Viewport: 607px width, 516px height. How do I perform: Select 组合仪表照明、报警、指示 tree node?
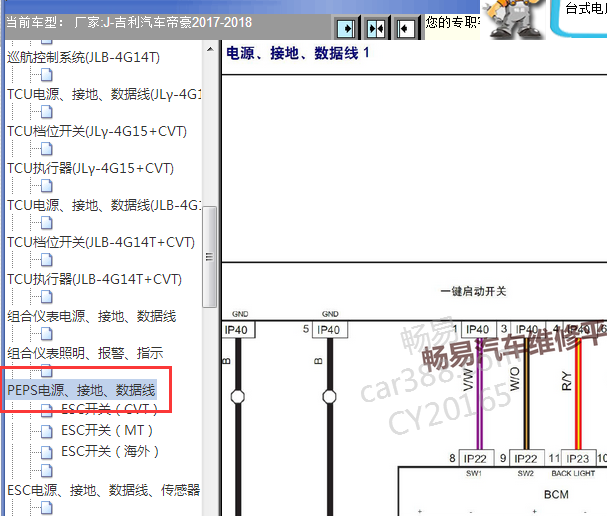(x=85, y=353)
